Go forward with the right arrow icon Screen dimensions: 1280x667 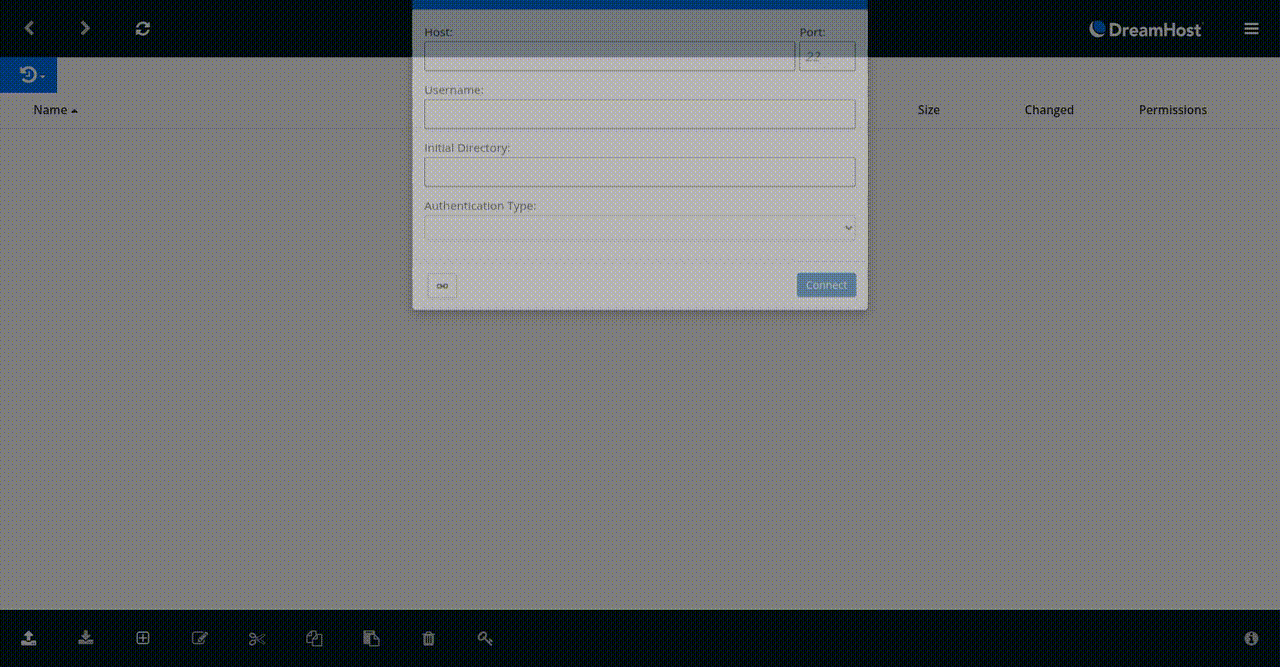(x=85, y=28)
